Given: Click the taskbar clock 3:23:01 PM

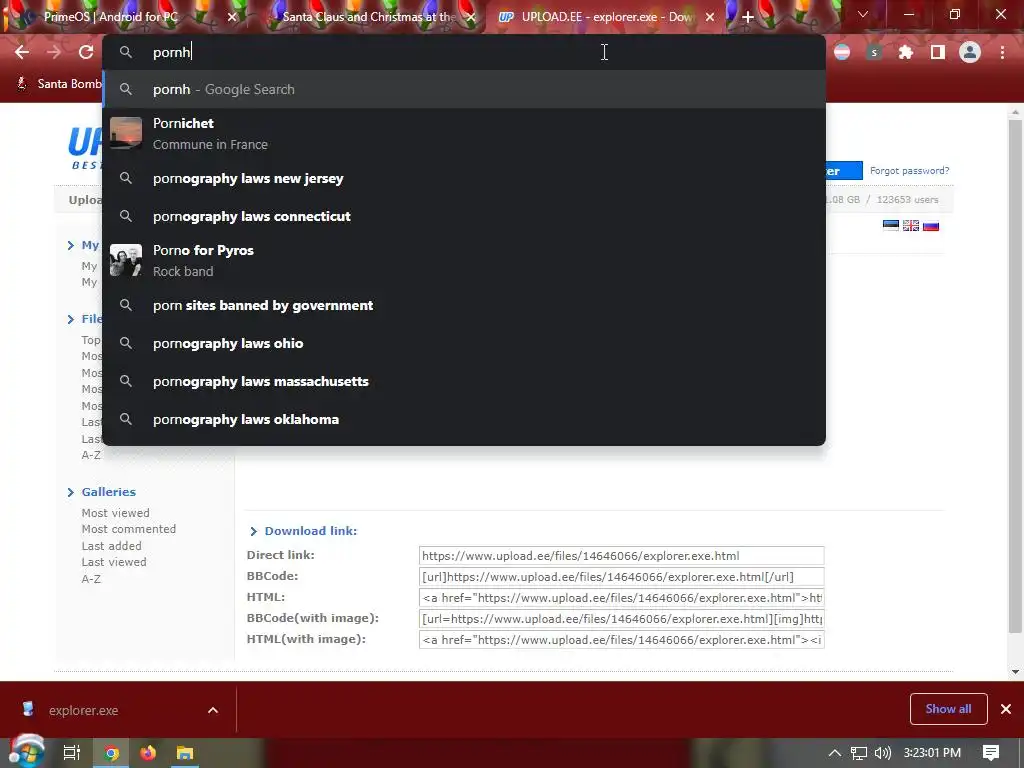Looking at the screenshot, I should [932, 753].
